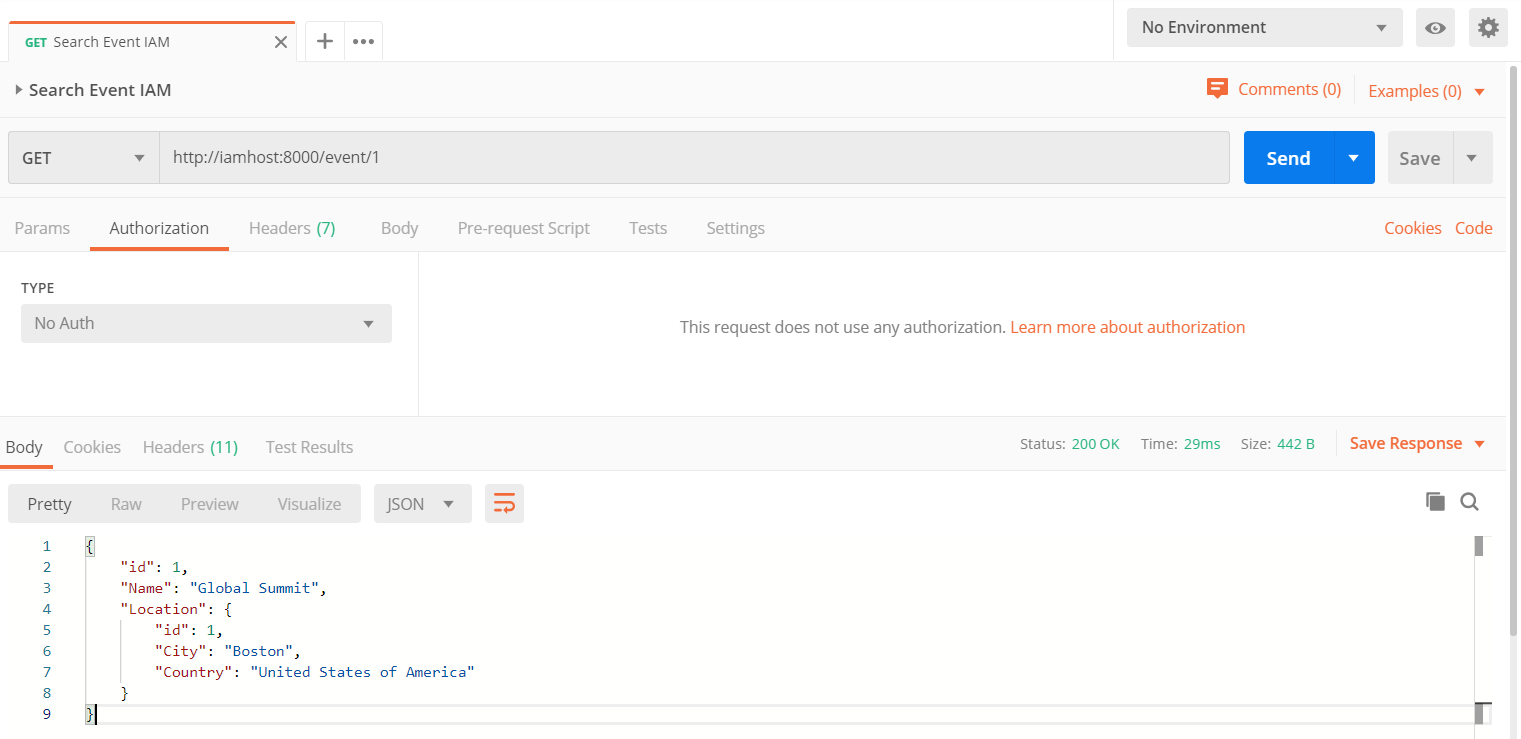Open a new request tab with plus icon
The width and height of the screenshot is (1521, 739).
[x=324, y=41]
